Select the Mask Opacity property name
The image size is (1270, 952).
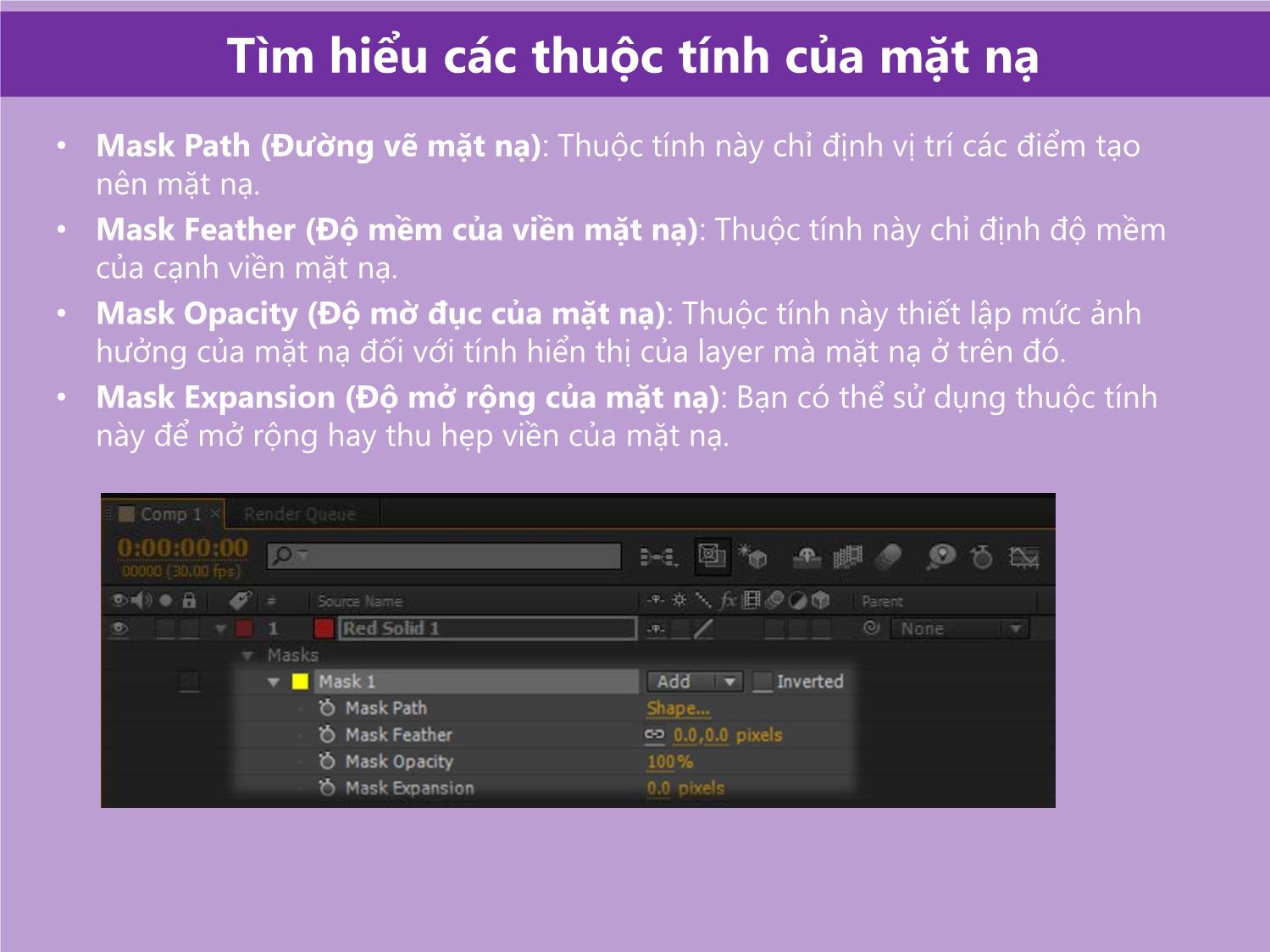[x=399, y=761]
